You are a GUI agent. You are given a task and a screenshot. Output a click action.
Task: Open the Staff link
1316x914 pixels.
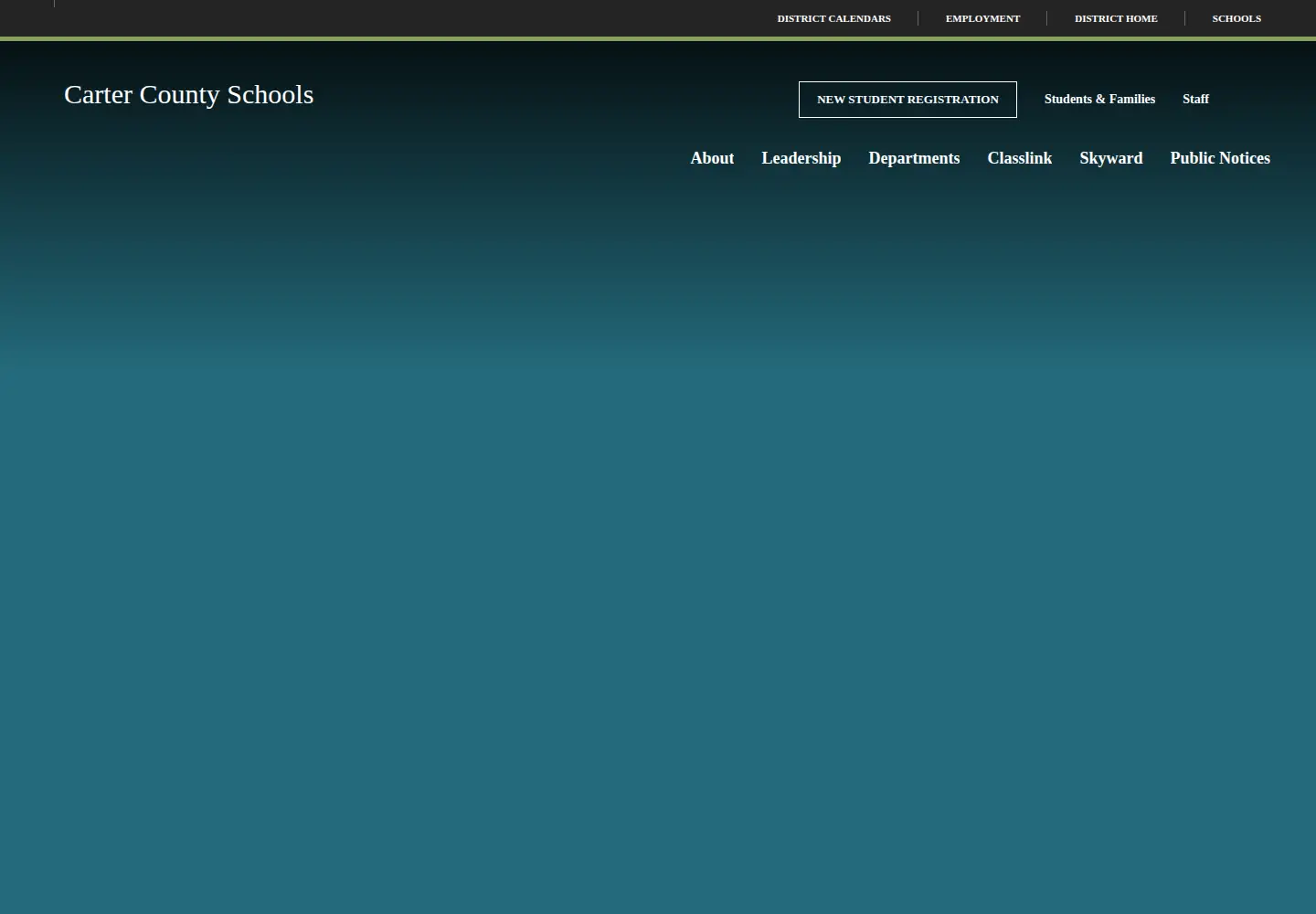click(x=1195, y=99)
